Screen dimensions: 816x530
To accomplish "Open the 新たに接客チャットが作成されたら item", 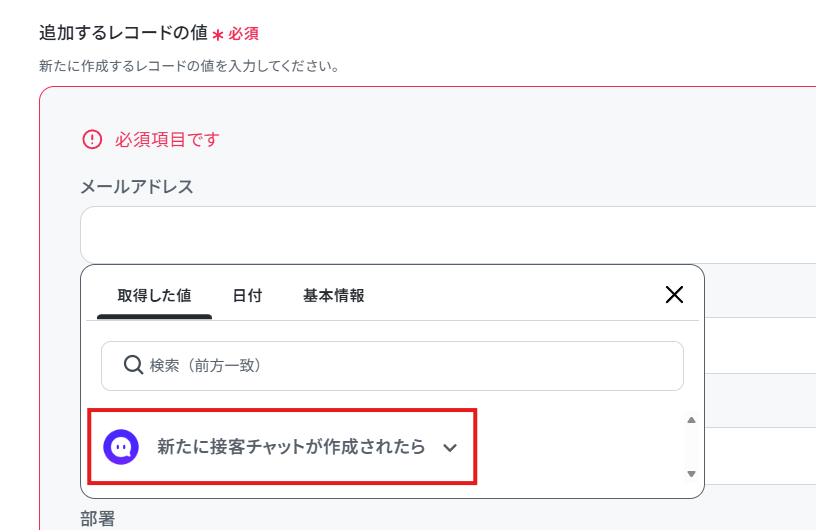I will tap(282, 447).
